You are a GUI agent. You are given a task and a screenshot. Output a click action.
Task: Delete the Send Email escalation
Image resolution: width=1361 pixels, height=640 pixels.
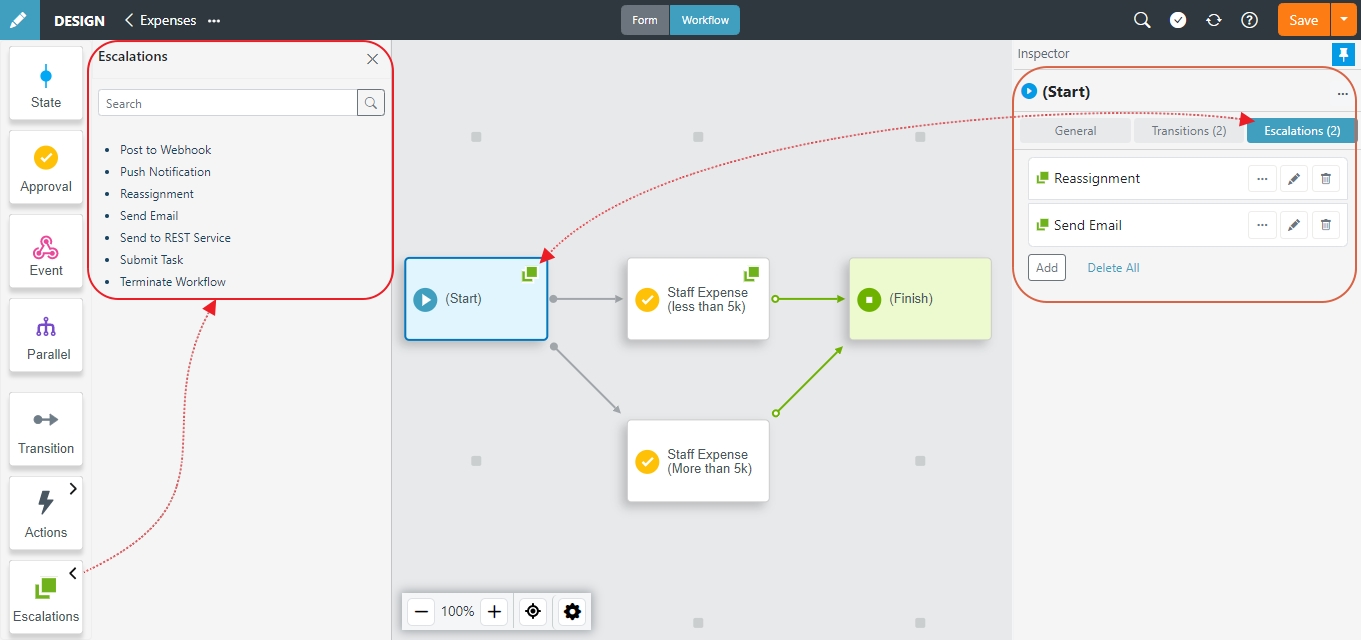coord(1326,225)
